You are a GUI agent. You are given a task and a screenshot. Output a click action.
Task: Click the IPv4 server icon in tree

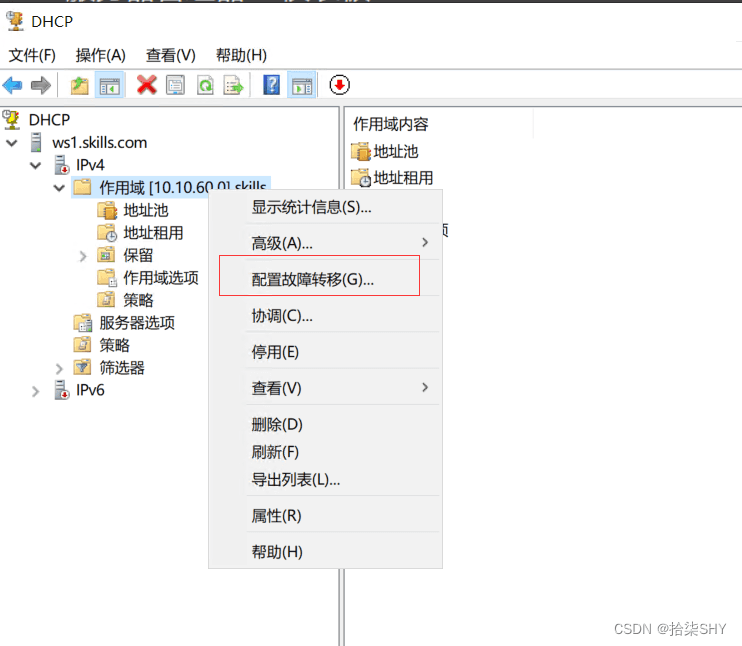click(62, 165)
